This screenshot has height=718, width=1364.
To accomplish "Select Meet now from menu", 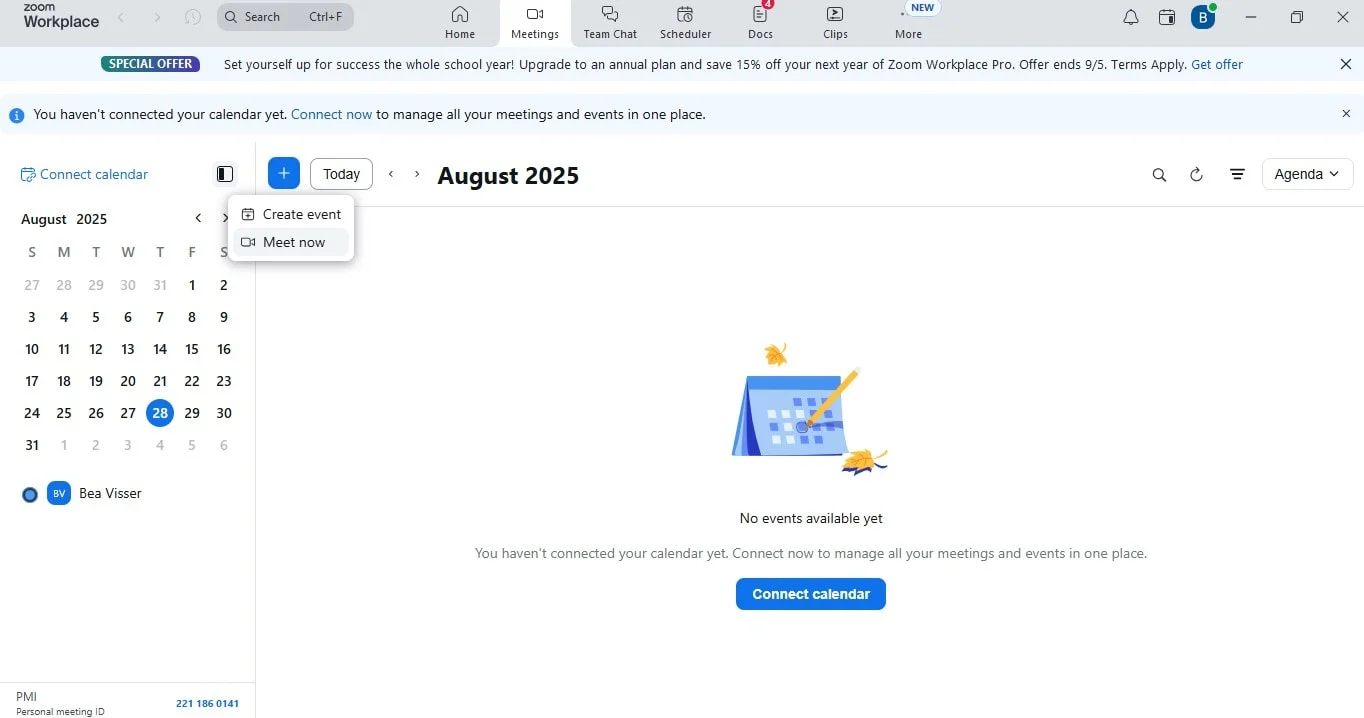I will tap(291, 242).
